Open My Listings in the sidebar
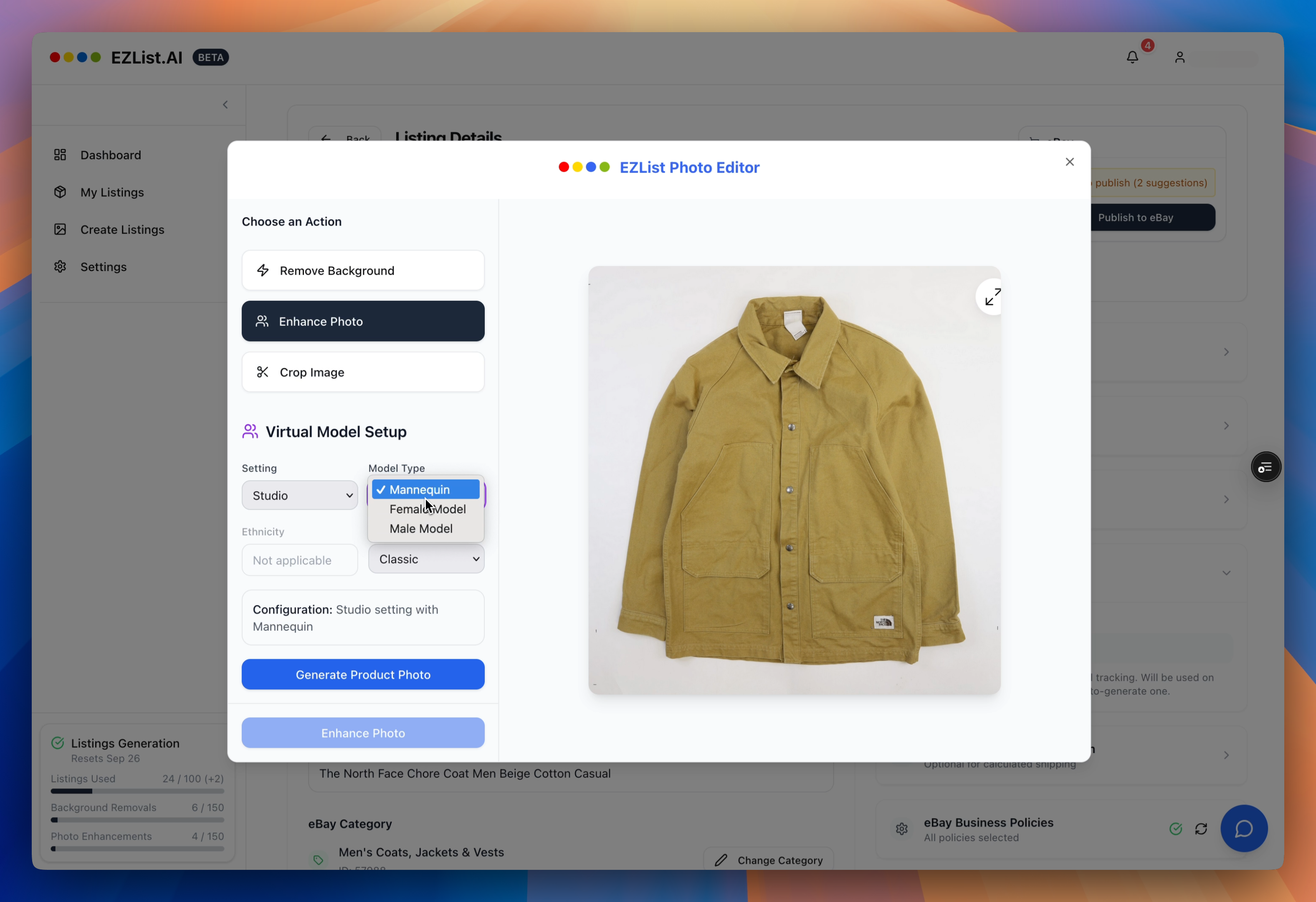Viewport: 1316px width, 902px height. pos(111,193)
